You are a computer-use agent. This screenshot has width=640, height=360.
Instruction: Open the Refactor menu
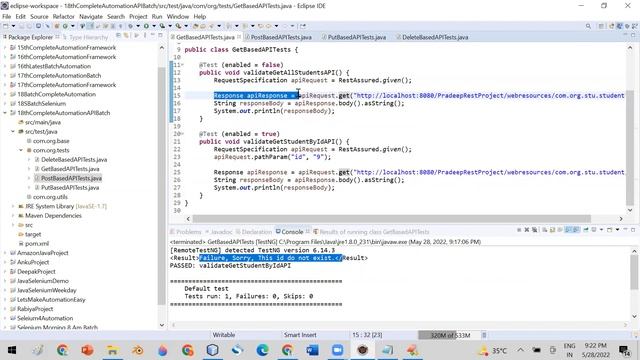[63, 16]
